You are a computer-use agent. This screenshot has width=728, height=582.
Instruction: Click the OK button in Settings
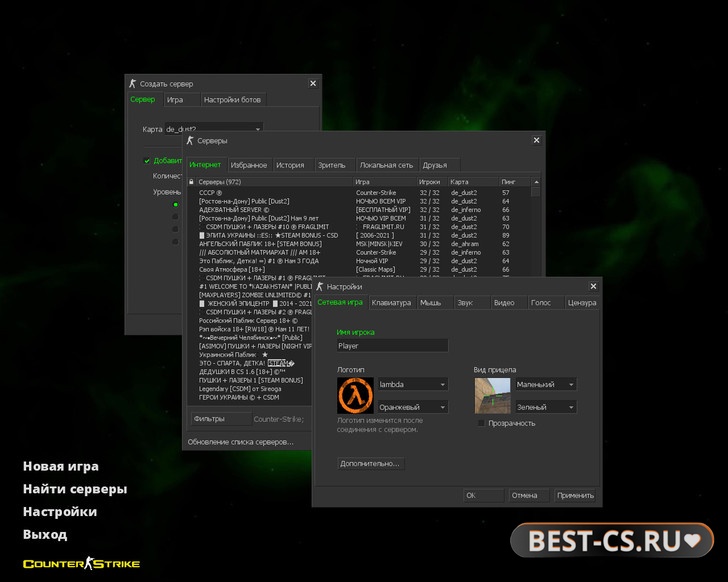click(x=483, y=495)
